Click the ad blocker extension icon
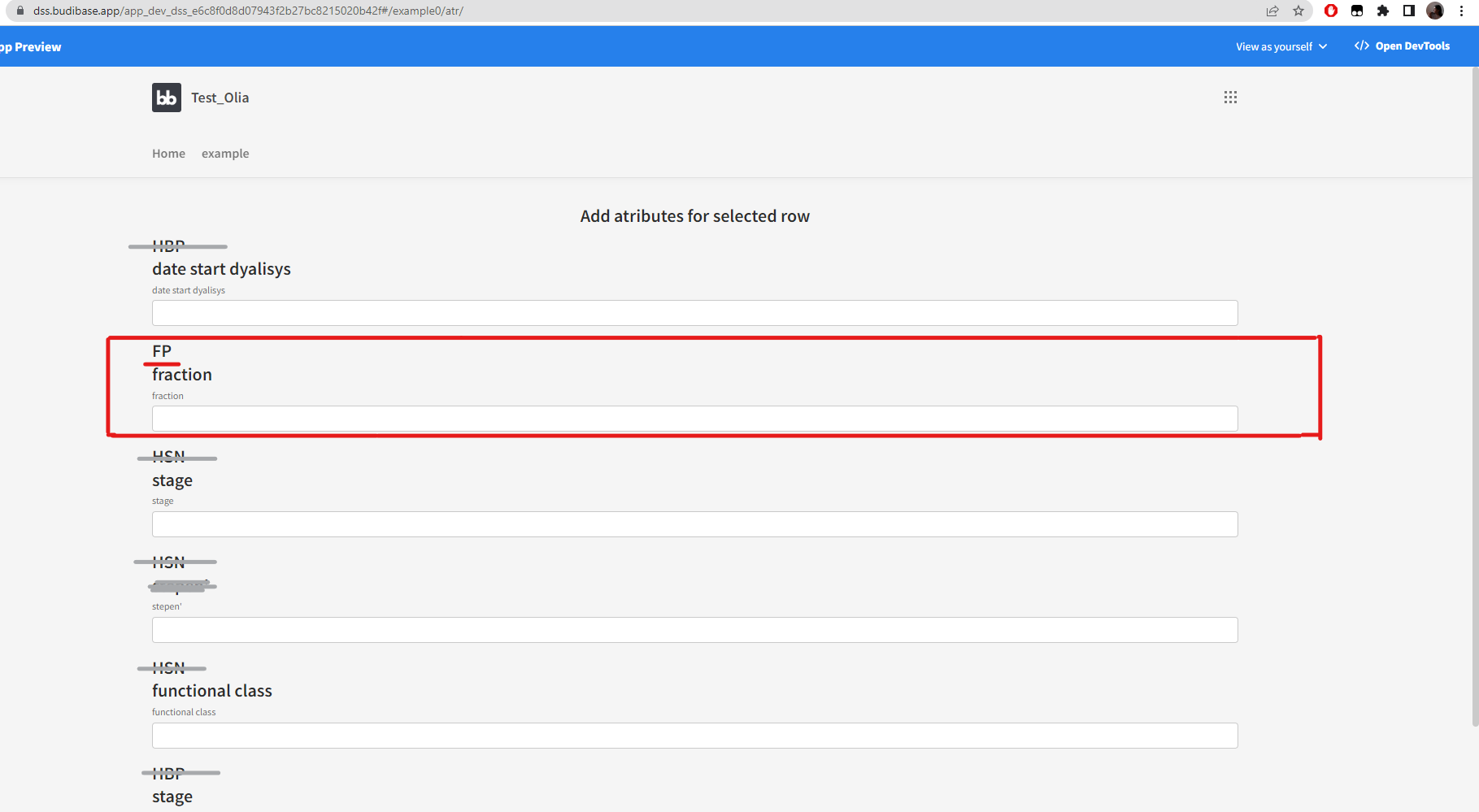The width and height of the screenshot is (1479, 812). point(1331,11)
